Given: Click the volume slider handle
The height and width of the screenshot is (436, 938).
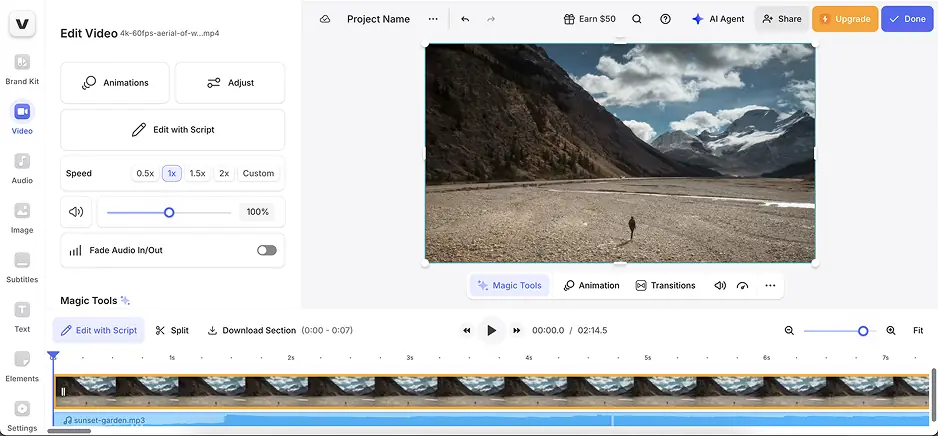Looking at the screenshot, I should pos(169,212).
